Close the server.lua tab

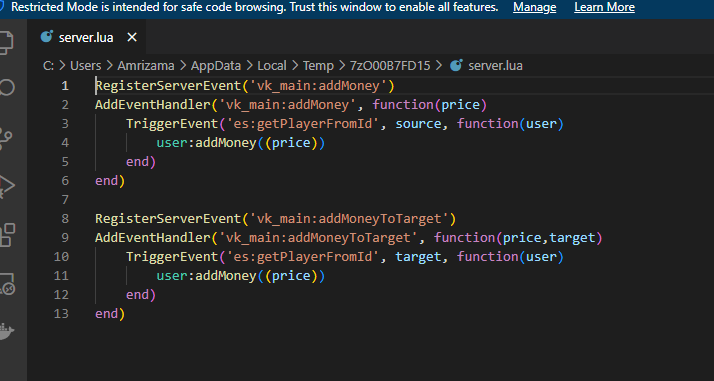[x=132, y=37]
